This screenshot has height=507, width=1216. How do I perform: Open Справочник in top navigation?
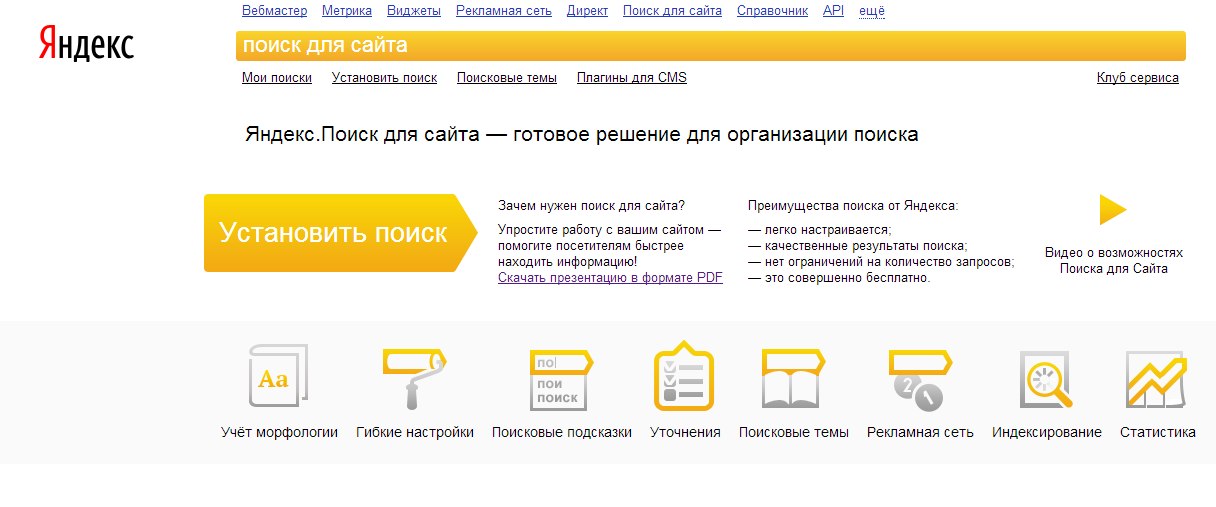(772, 11)
